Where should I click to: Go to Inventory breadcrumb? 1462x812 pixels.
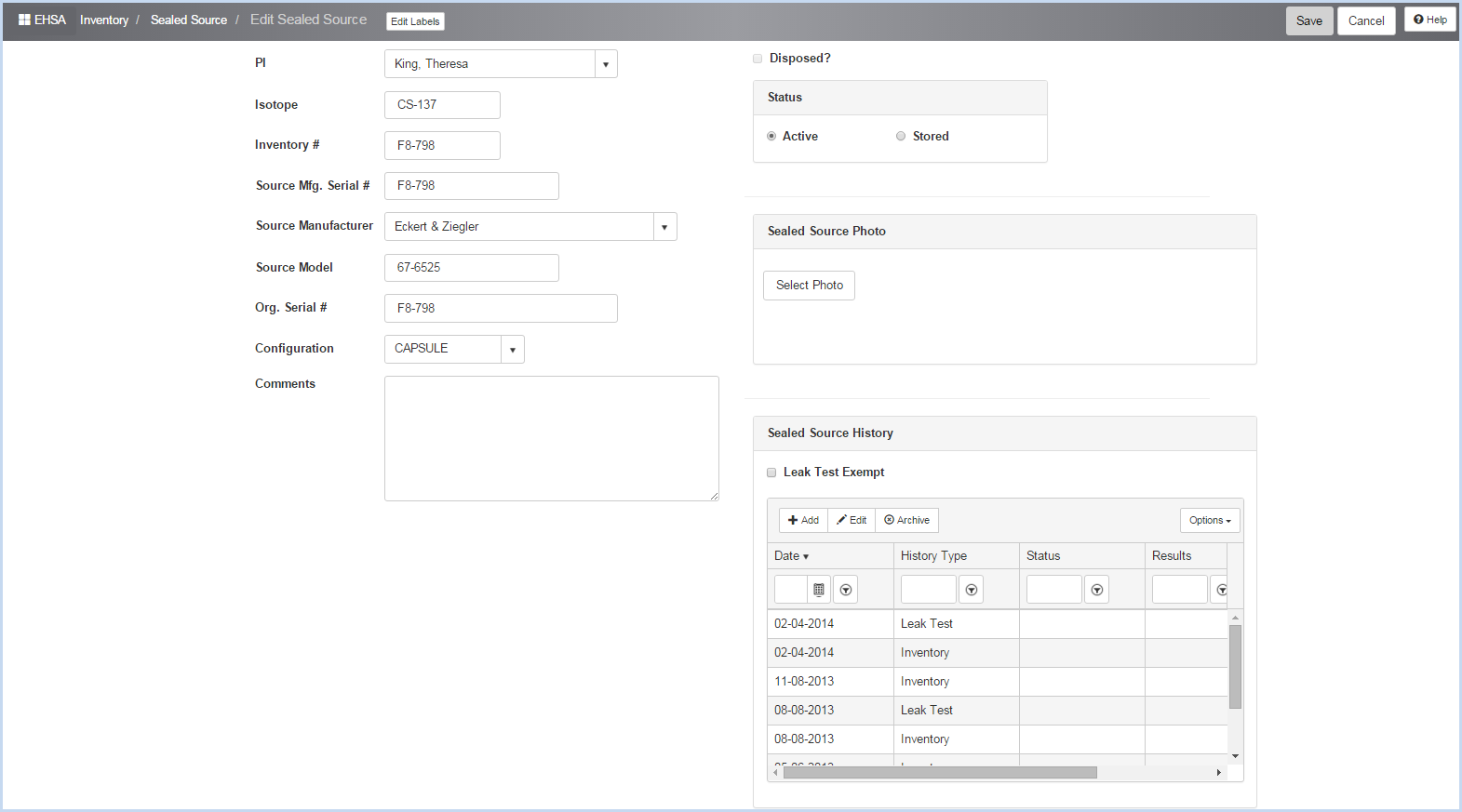(x=104, y=20)
